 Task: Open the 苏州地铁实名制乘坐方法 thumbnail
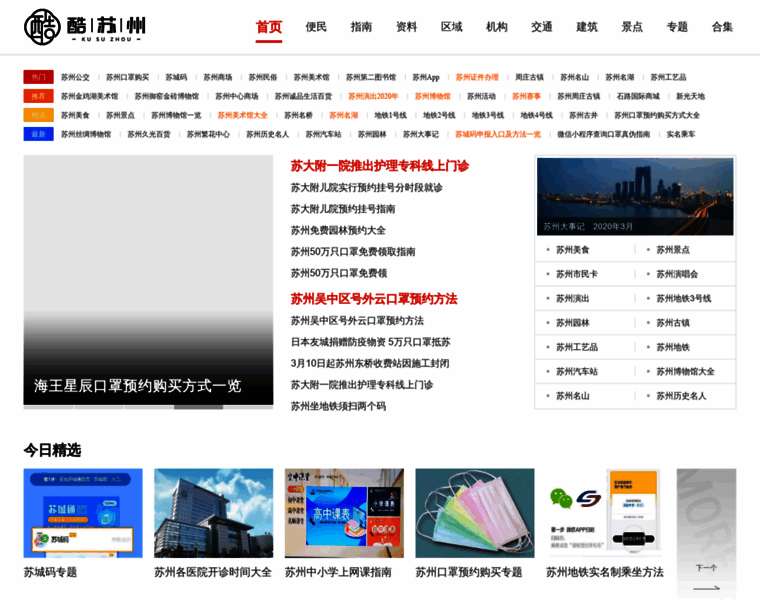[605, 513]
